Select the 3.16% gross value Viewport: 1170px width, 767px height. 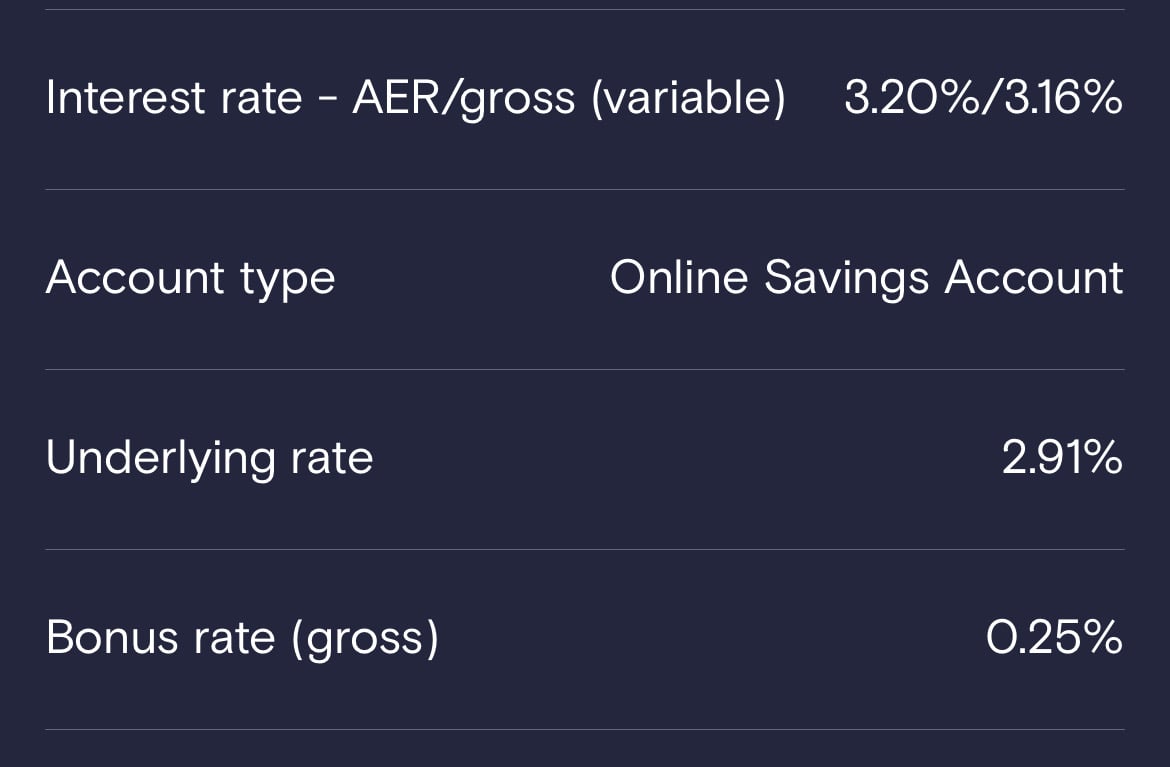[x=1063, y=98]
